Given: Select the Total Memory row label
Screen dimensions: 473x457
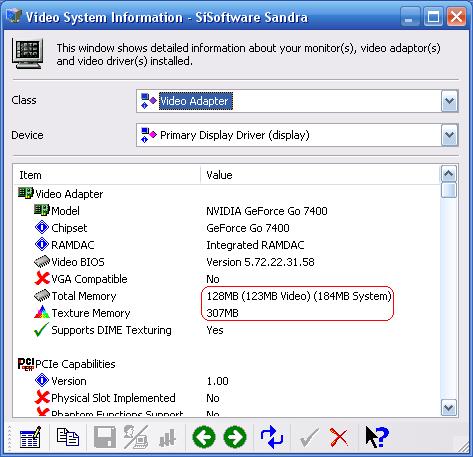Looking at the screenshot, I should pos(84,296).
